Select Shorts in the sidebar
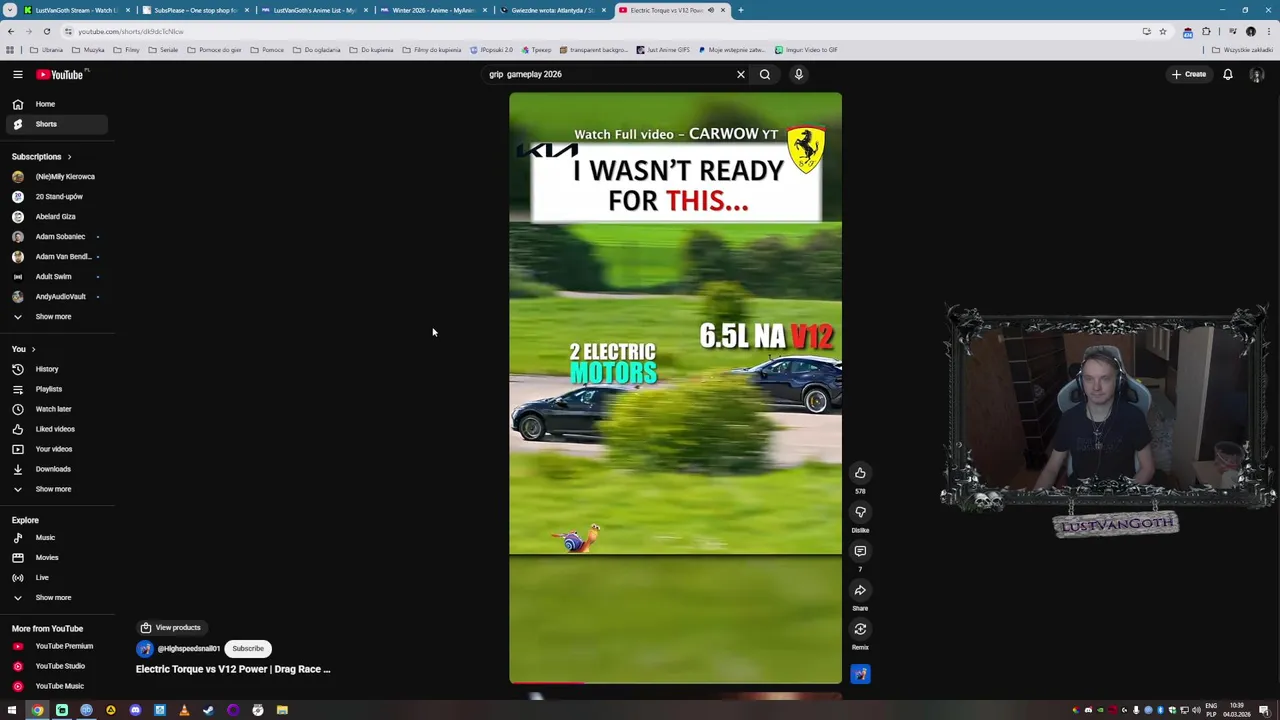 click(55, 124)
